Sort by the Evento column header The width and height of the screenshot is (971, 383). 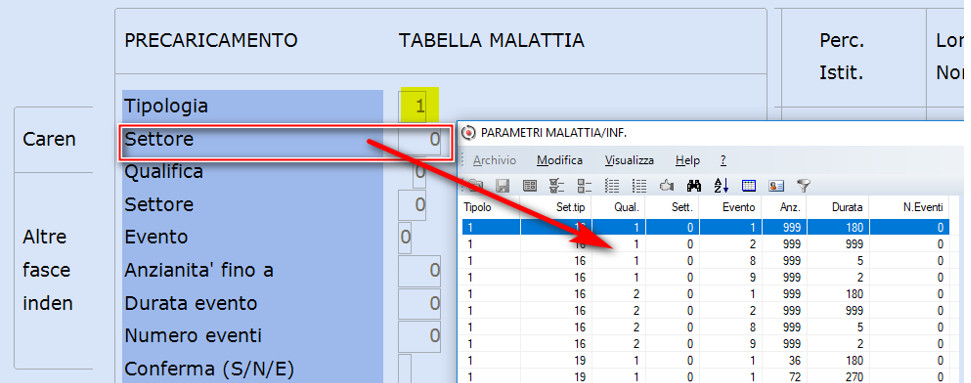pyautogui.click(x=731, y=208)
